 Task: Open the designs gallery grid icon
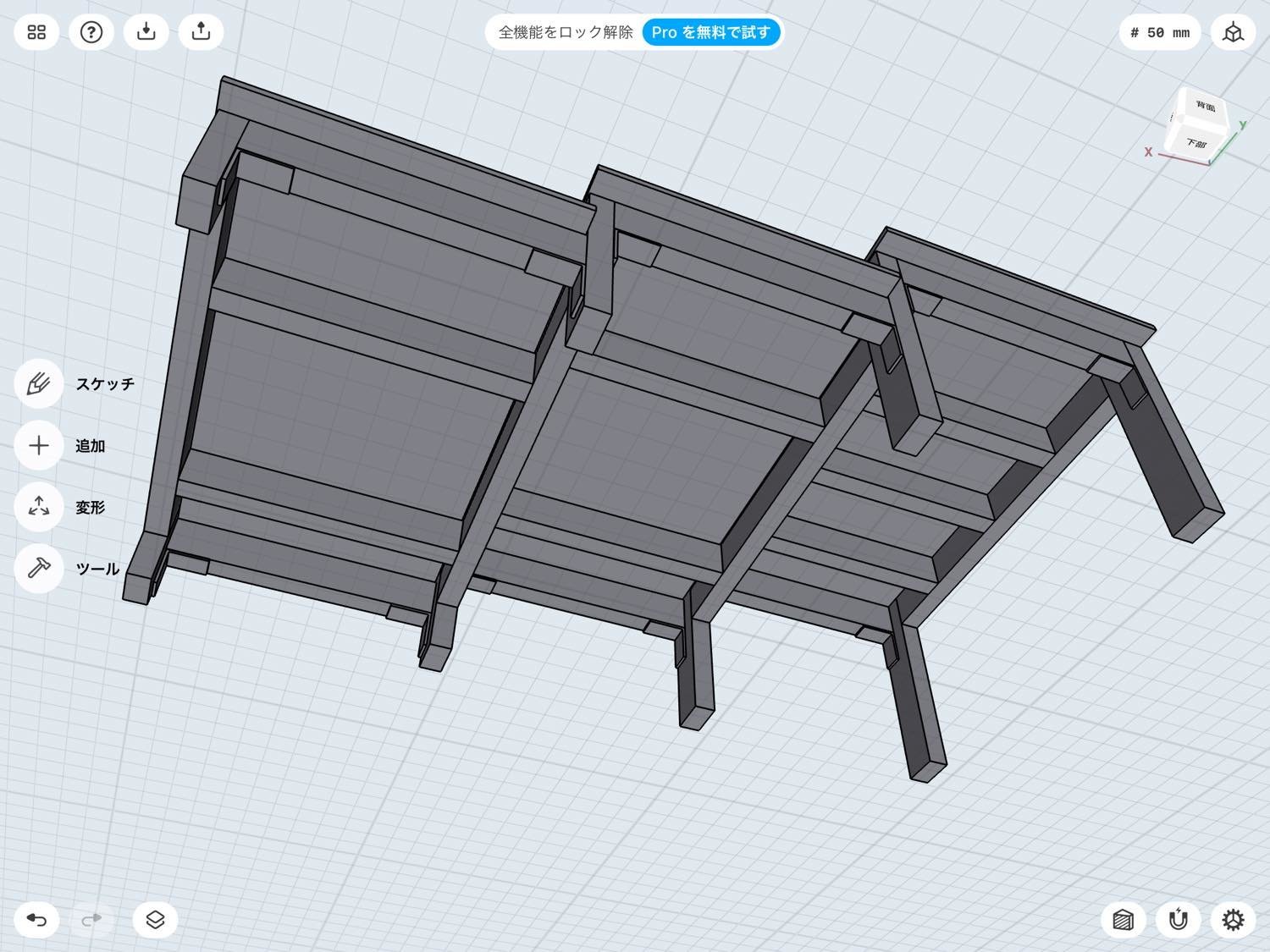(36, 32)
